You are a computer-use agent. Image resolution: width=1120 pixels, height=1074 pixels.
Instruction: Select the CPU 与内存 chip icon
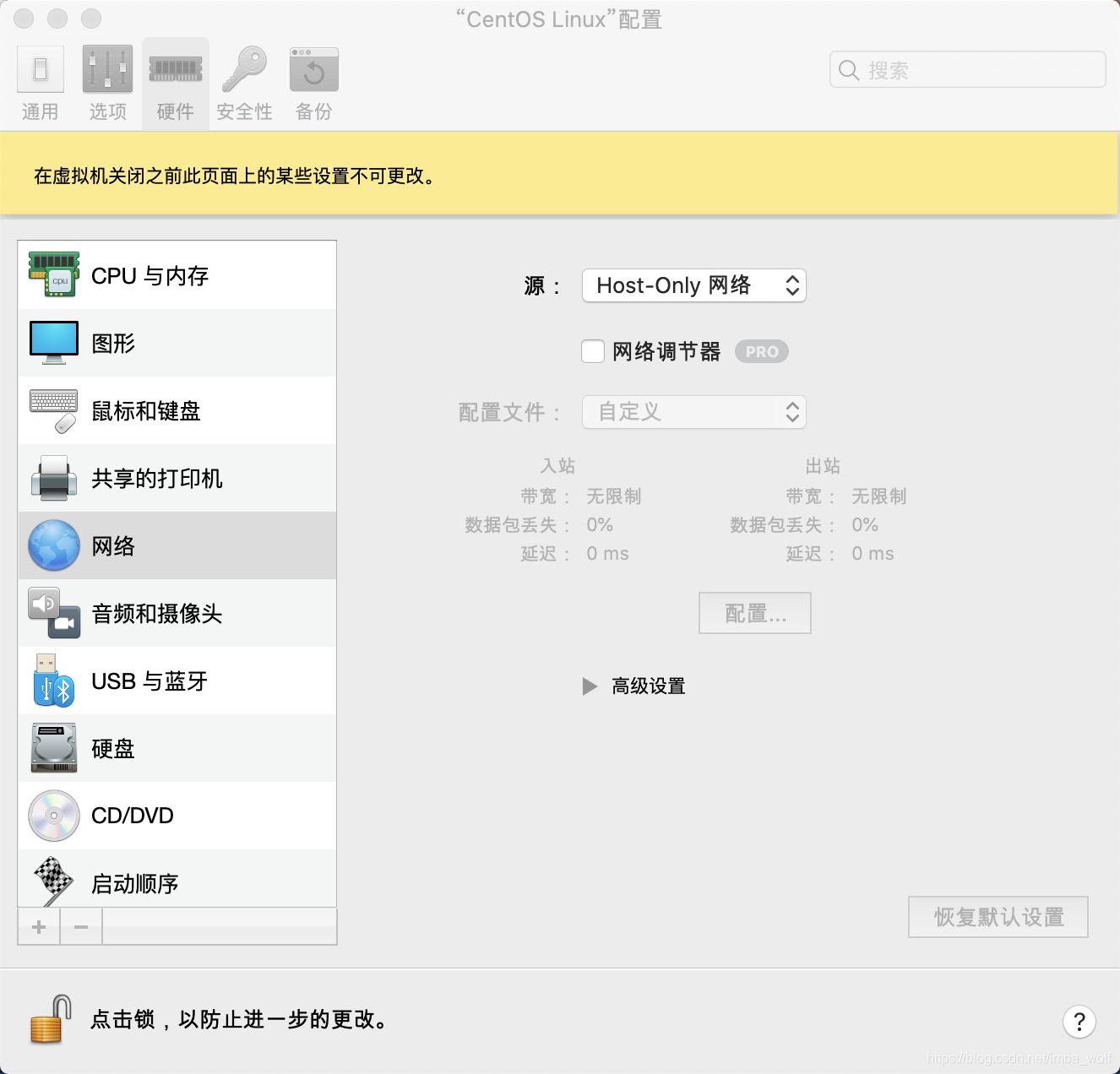pyautogui.click(x=54, y=275)
